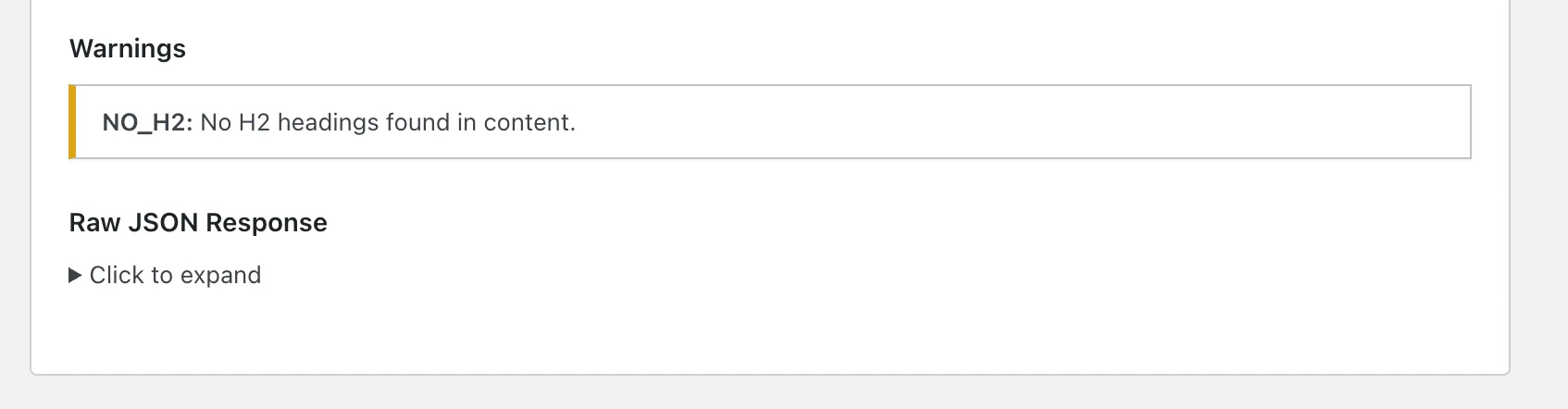Click blank panel area right of Warnings heading
Viewport: 1568px width, 409px height.
pyautogui.click(x=740, y=49)
